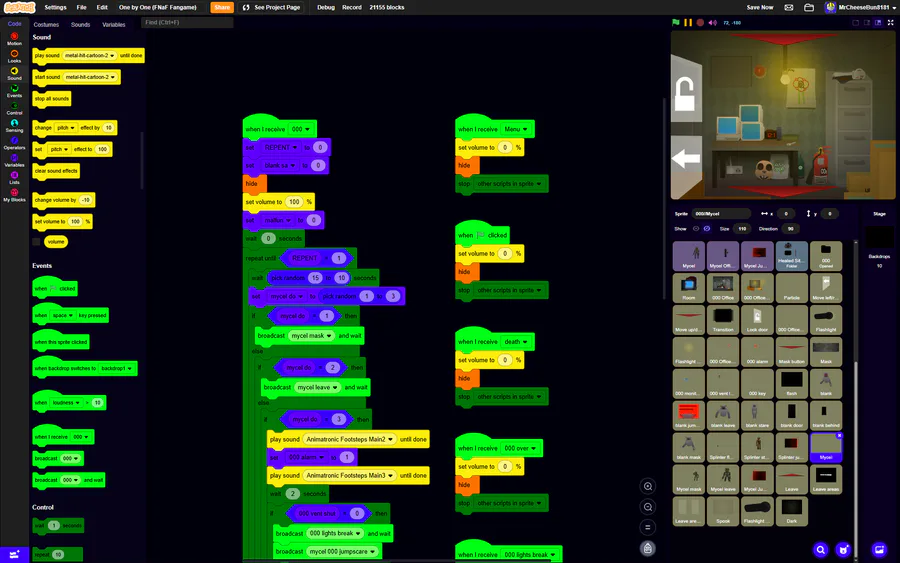Viewport: 900px width, 563px height.
Task: Select the Sound block category
Action: [x=14, y=73]
